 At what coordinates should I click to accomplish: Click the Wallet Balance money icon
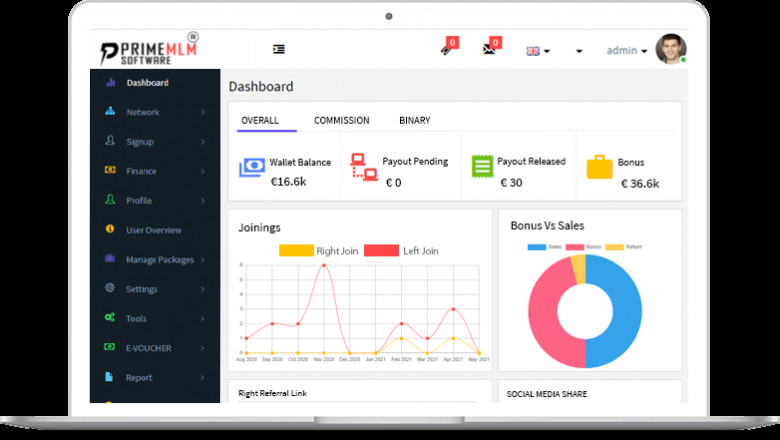tap(251, 167)
